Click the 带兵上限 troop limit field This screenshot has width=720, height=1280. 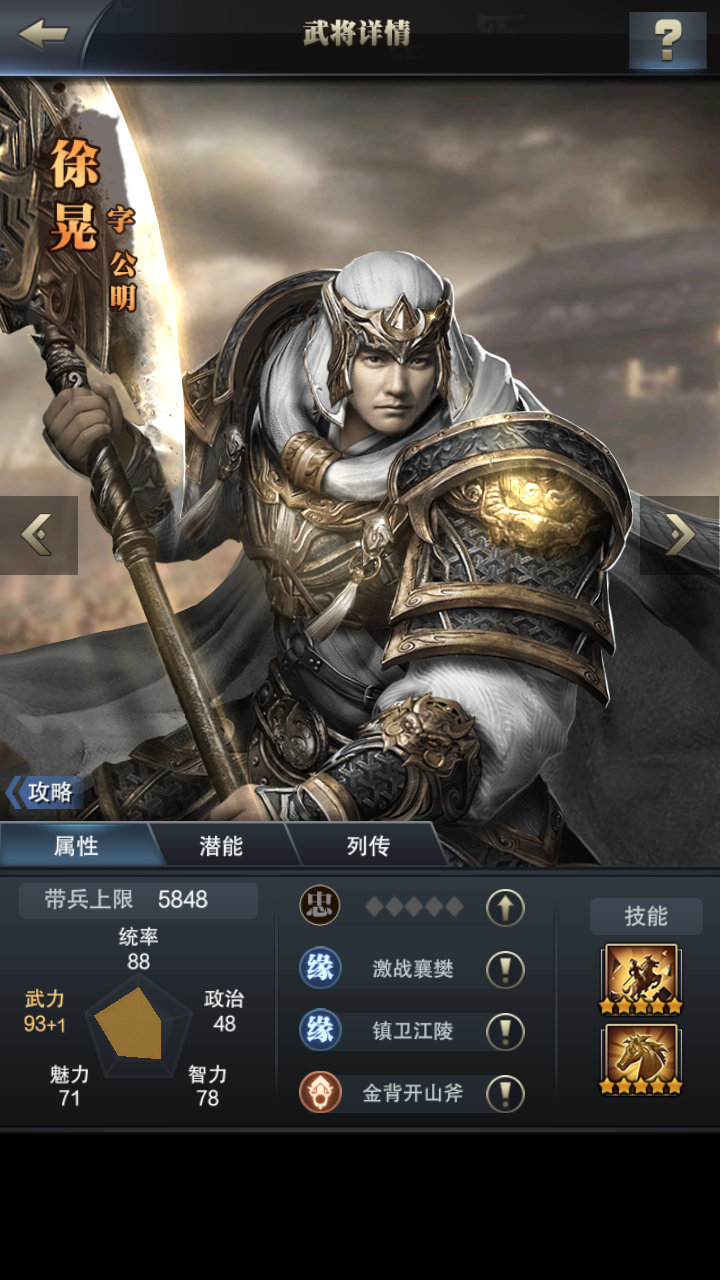138,900
